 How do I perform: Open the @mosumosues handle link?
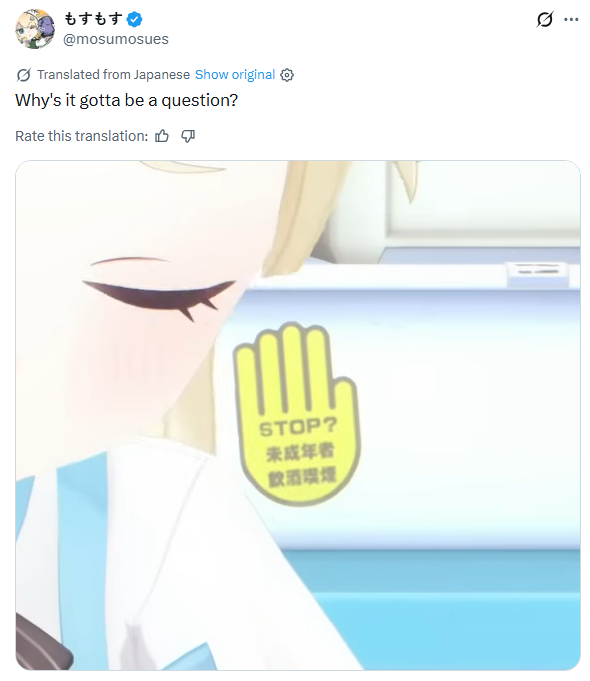click(x=116, y=39)
